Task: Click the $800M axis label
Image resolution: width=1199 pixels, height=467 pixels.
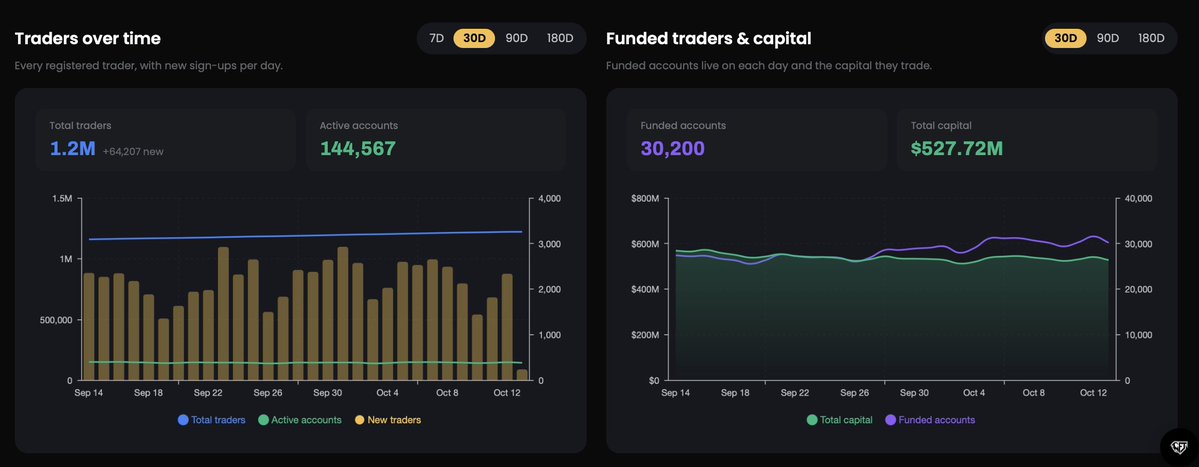Action: [x=646, y=199]
